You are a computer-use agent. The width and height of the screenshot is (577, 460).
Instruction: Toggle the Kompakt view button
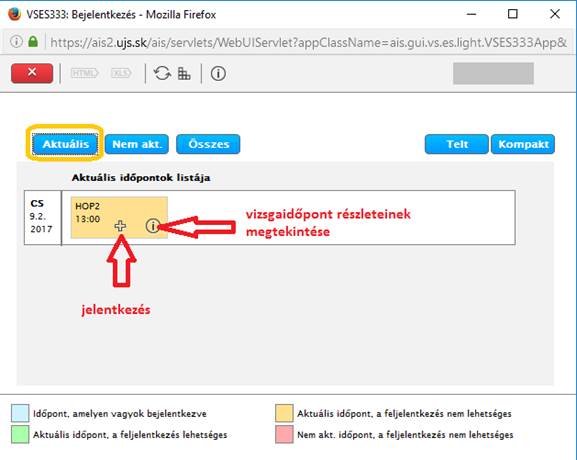[x=523, y=144]
